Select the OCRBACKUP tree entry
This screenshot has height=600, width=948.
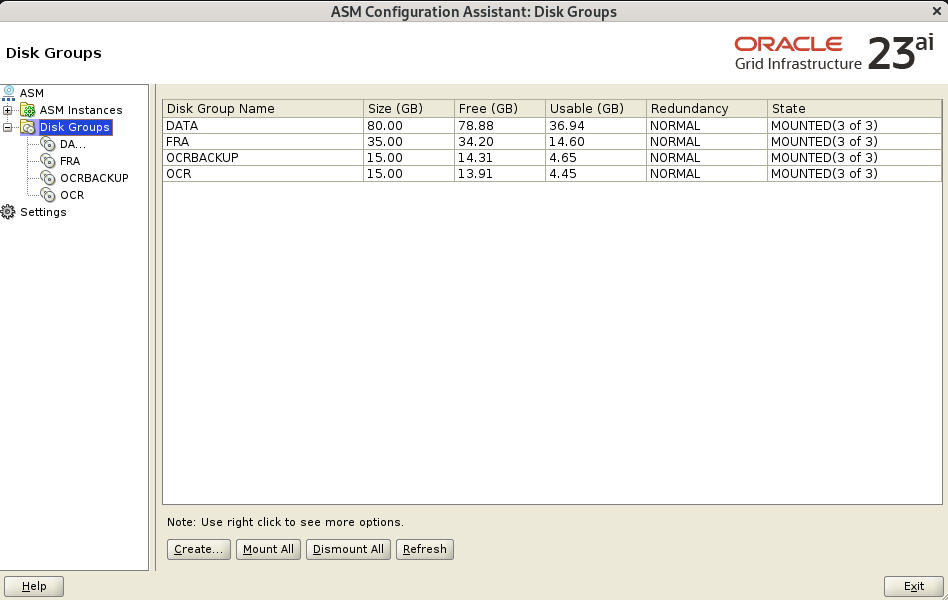coord(94,178)
